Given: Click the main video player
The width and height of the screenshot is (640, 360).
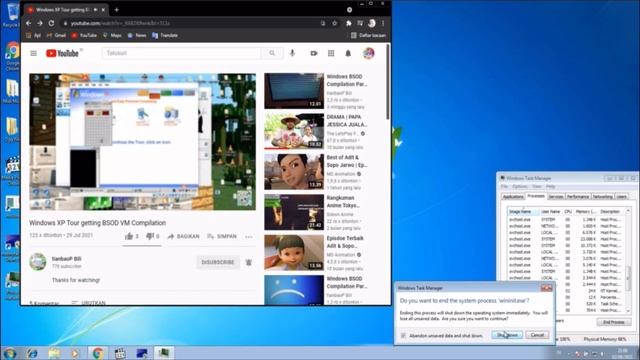Looking at the screenshot, I should (142, 142).
